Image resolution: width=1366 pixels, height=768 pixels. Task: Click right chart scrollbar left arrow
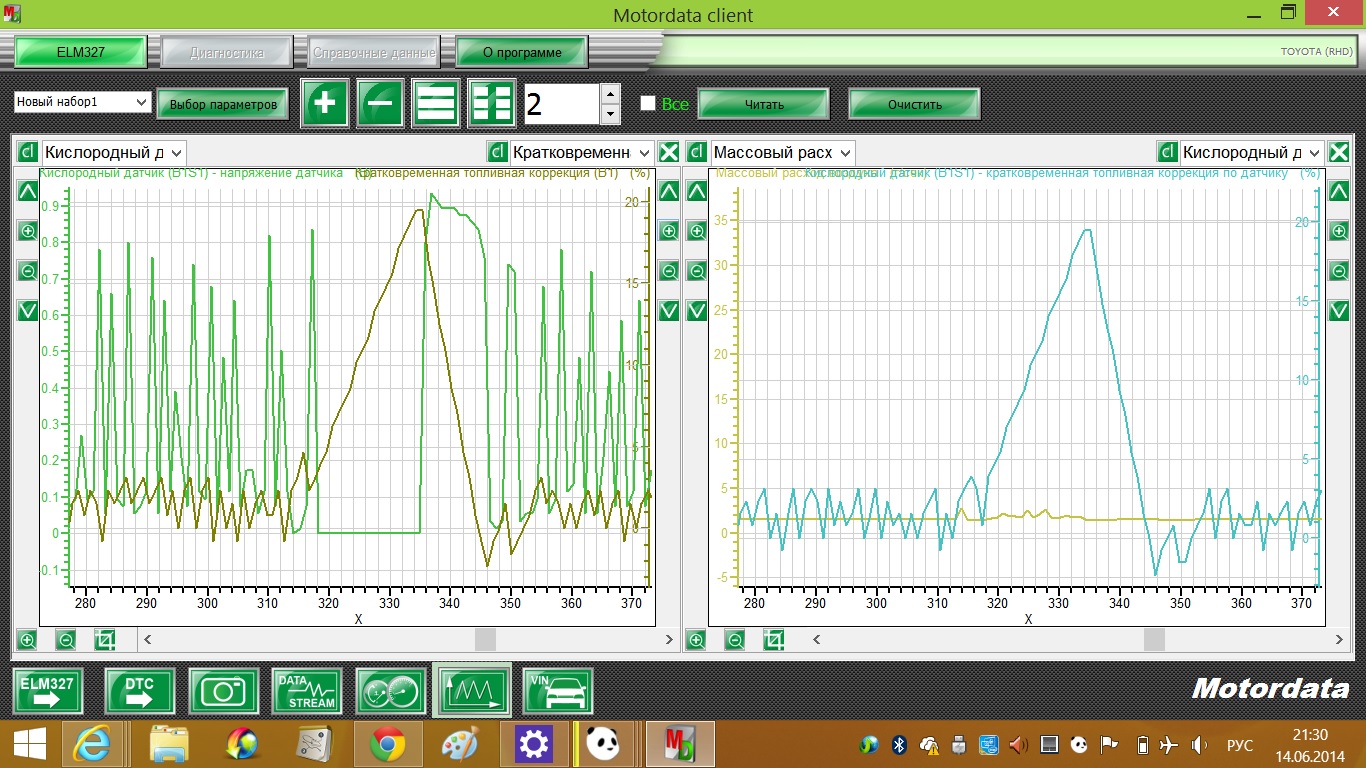point(817,639)
